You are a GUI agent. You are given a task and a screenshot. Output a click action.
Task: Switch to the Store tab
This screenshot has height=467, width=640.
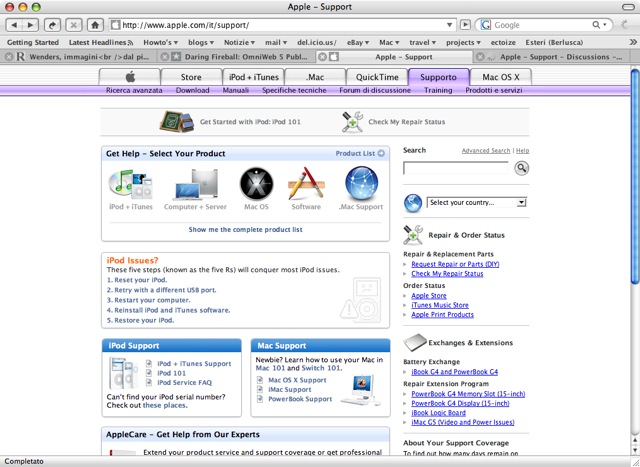click(191, 77)
